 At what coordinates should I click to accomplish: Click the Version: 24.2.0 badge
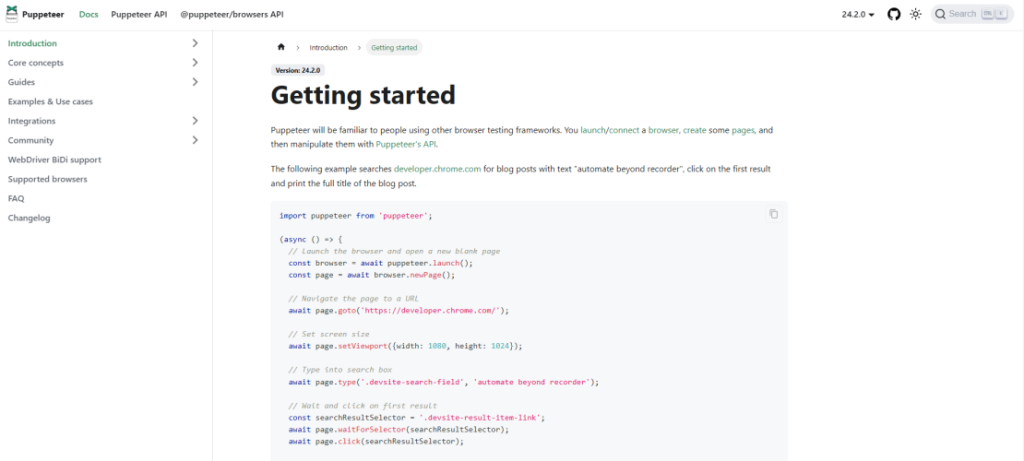point(298,71)
